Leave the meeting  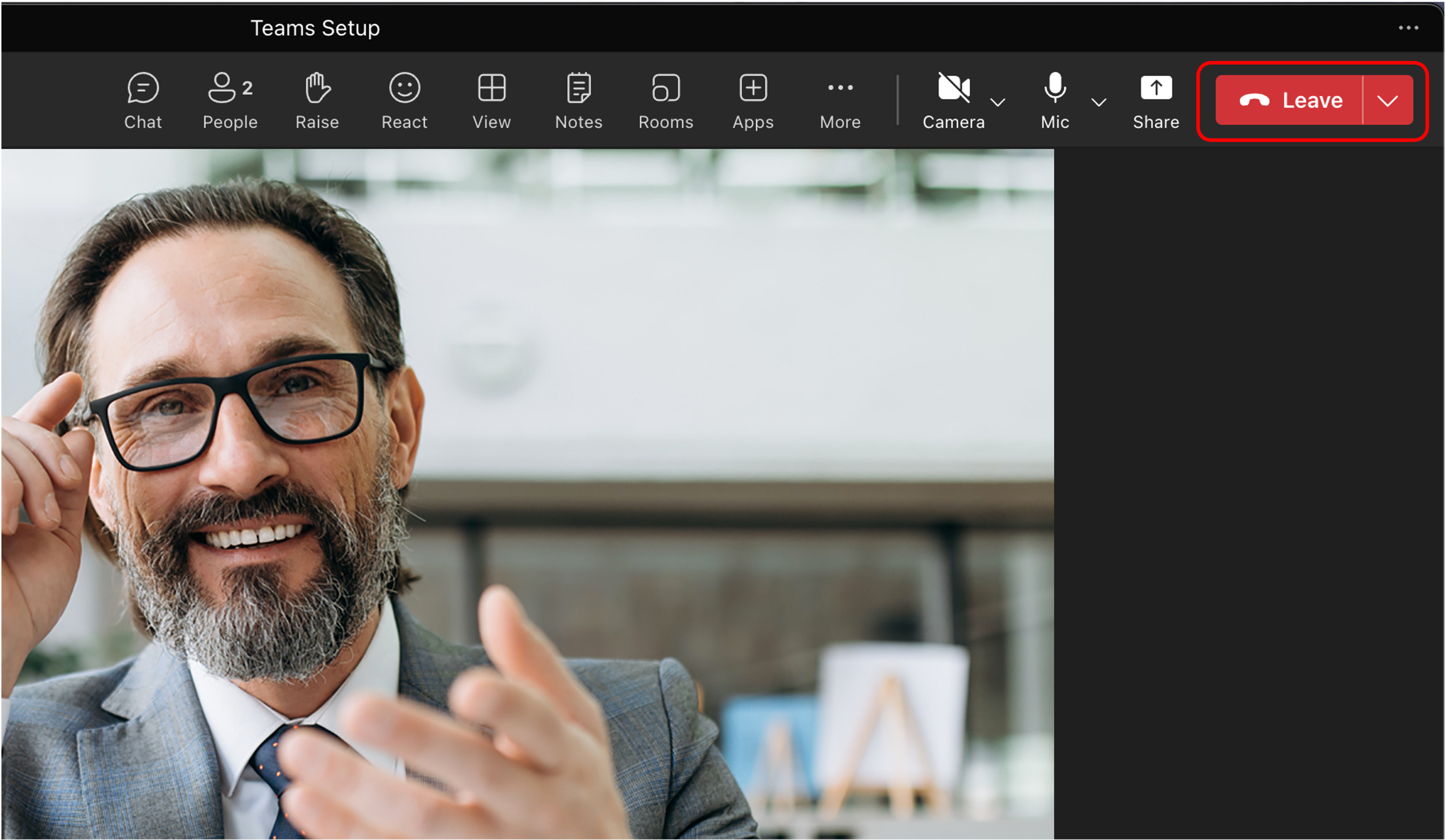pyautogui.click(x=1289, y=100)
